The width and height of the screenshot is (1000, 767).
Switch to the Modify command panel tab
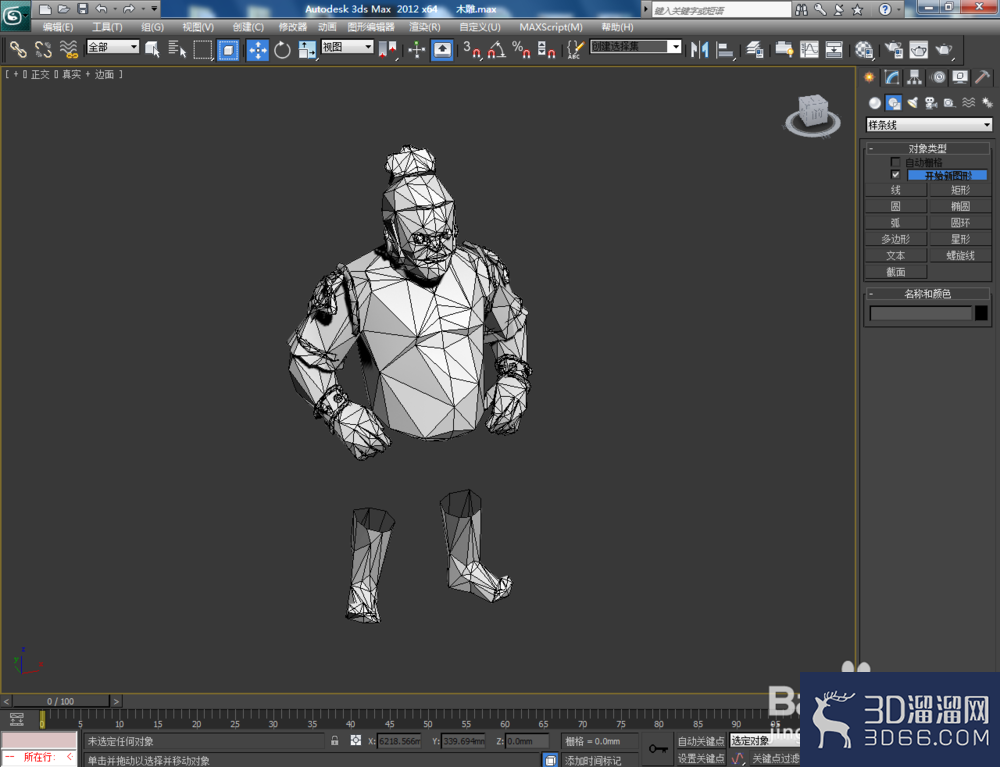pyautogui.click(x=892, y=78)
